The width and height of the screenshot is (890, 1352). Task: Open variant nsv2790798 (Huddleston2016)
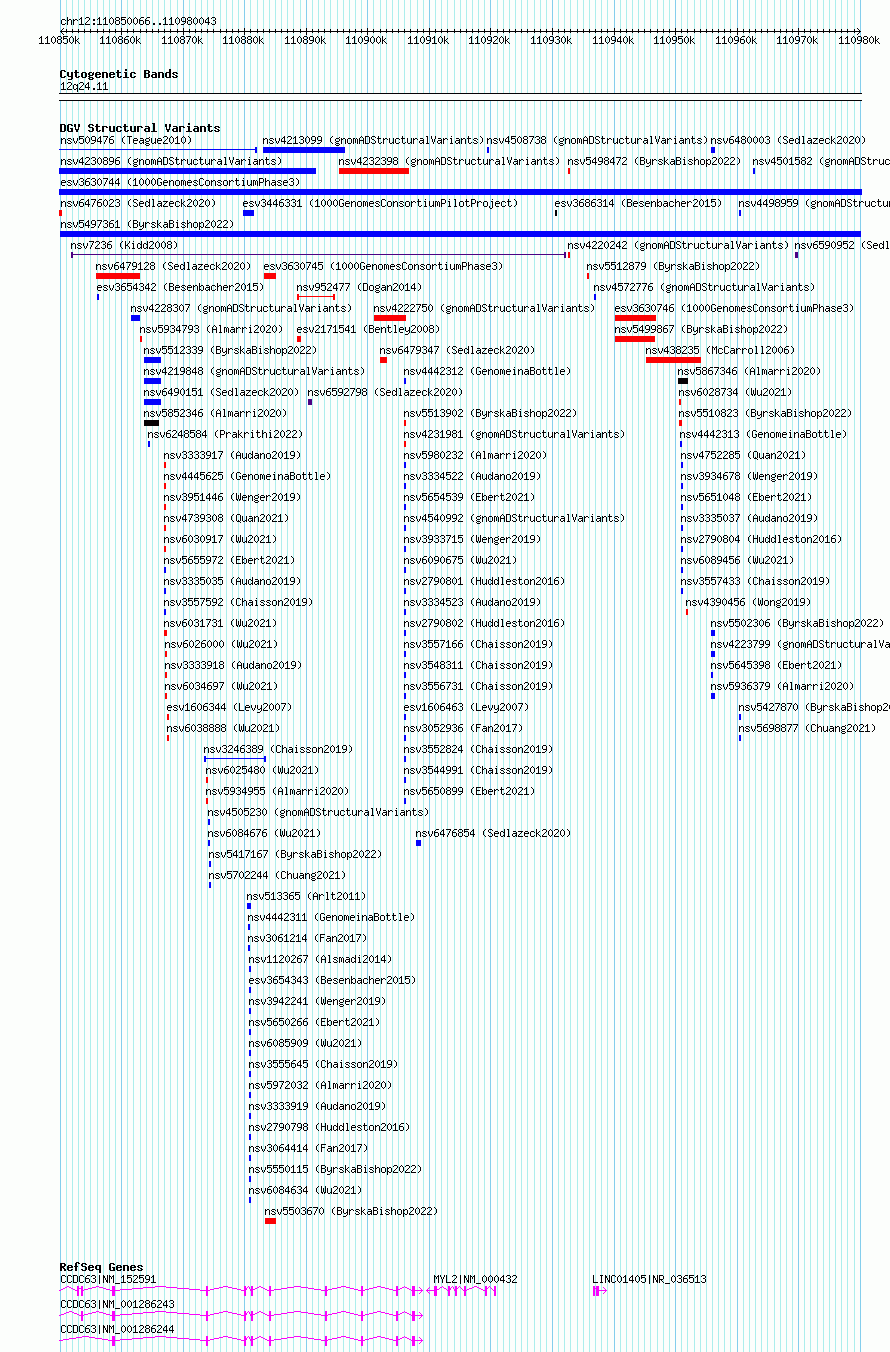329,1127
